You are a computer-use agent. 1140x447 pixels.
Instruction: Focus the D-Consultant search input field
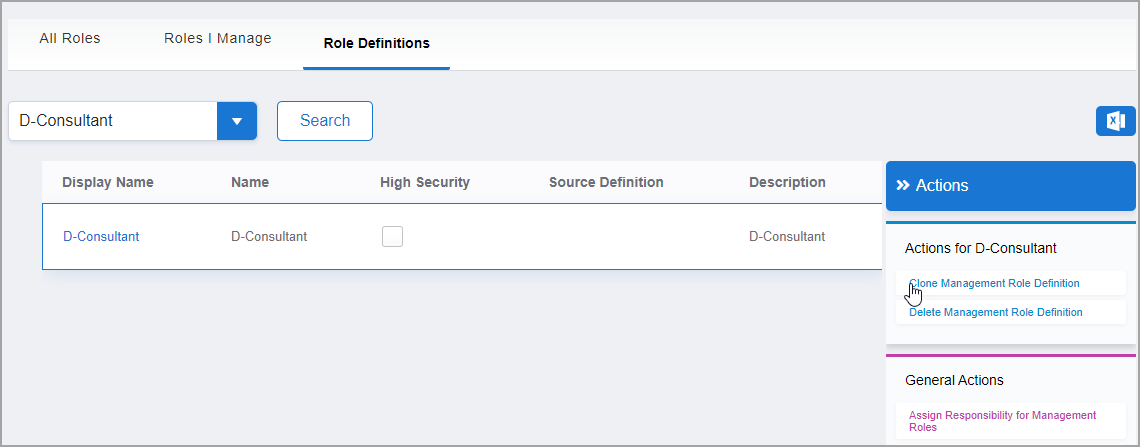[x=113, y=121]
